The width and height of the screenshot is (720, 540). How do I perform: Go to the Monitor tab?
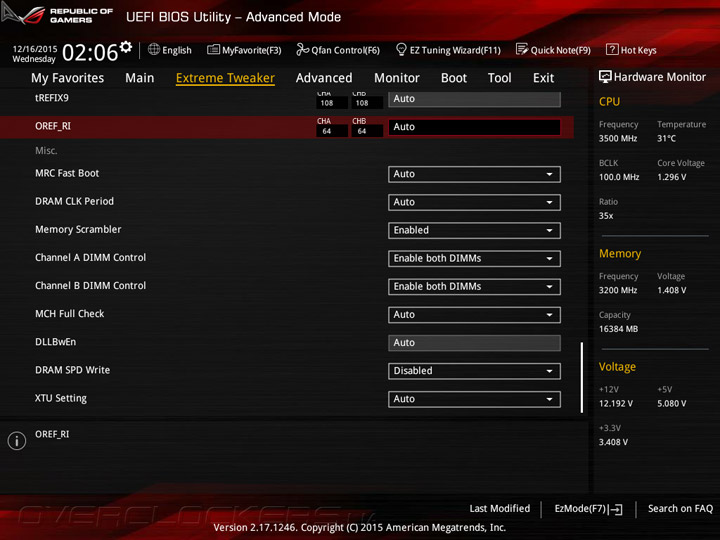(397, 78)
